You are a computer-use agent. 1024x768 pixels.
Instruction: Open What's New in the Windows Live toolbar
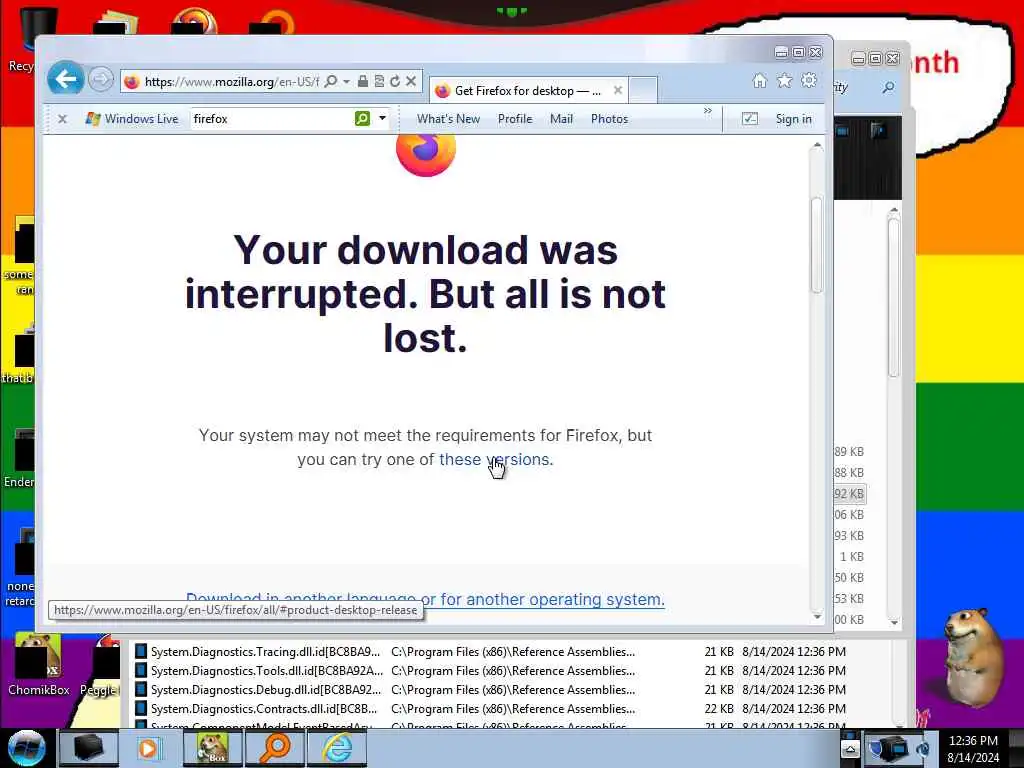pyautogui.click(x=448, y=119)
